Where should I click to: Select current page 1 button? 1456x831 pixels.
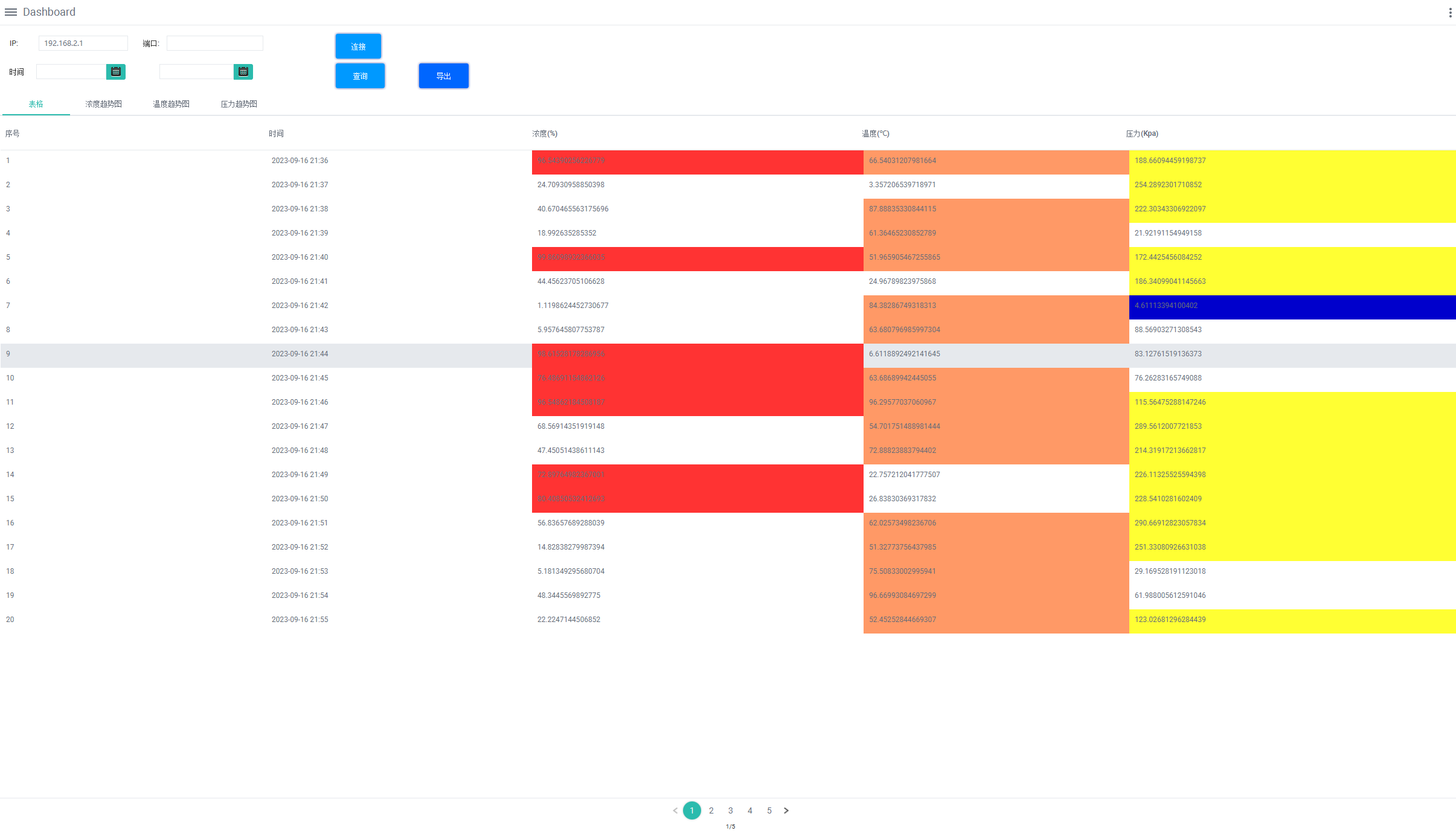click(692, 810)
